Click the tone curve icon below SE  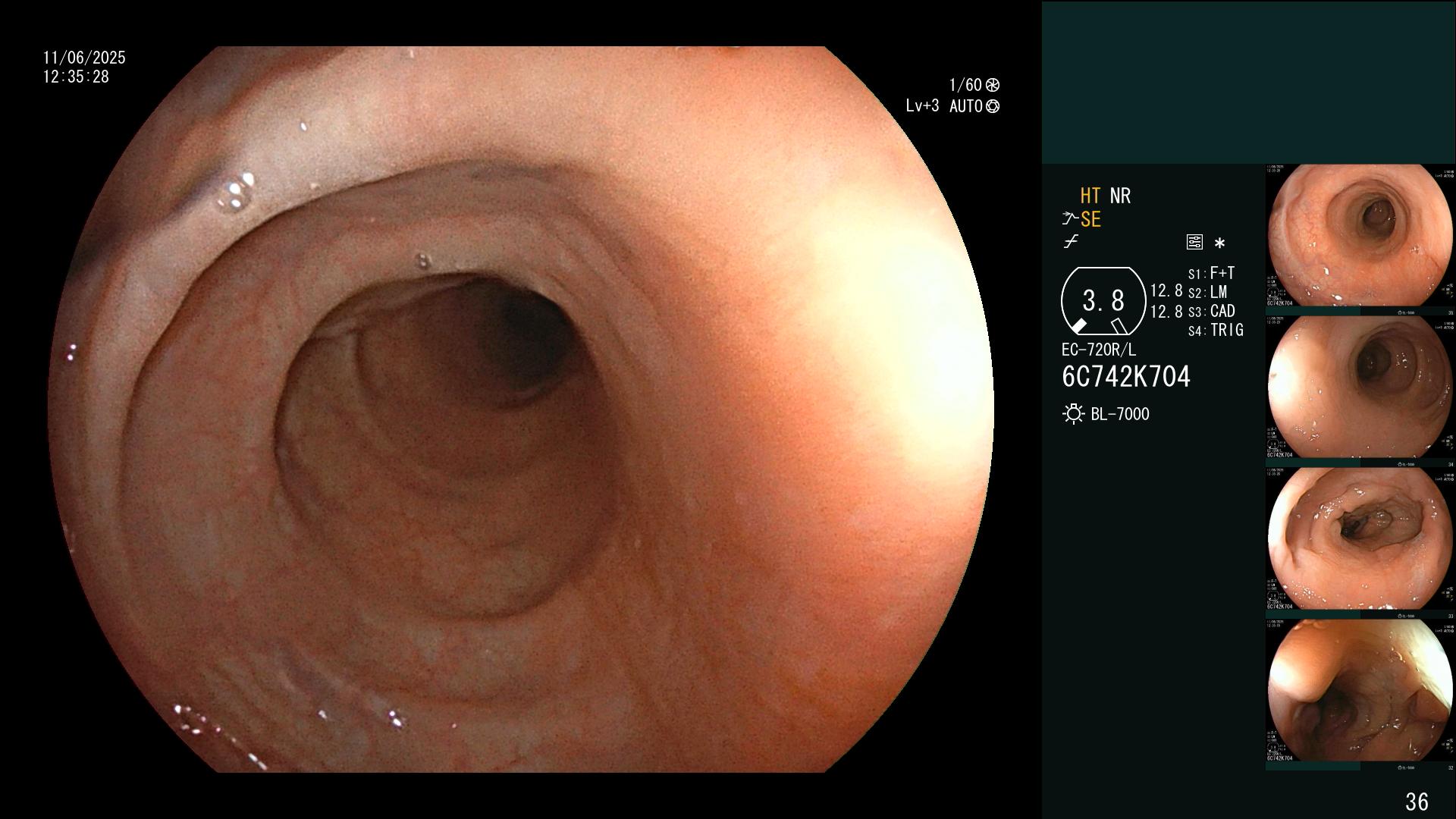click(x=1071, y=242)
